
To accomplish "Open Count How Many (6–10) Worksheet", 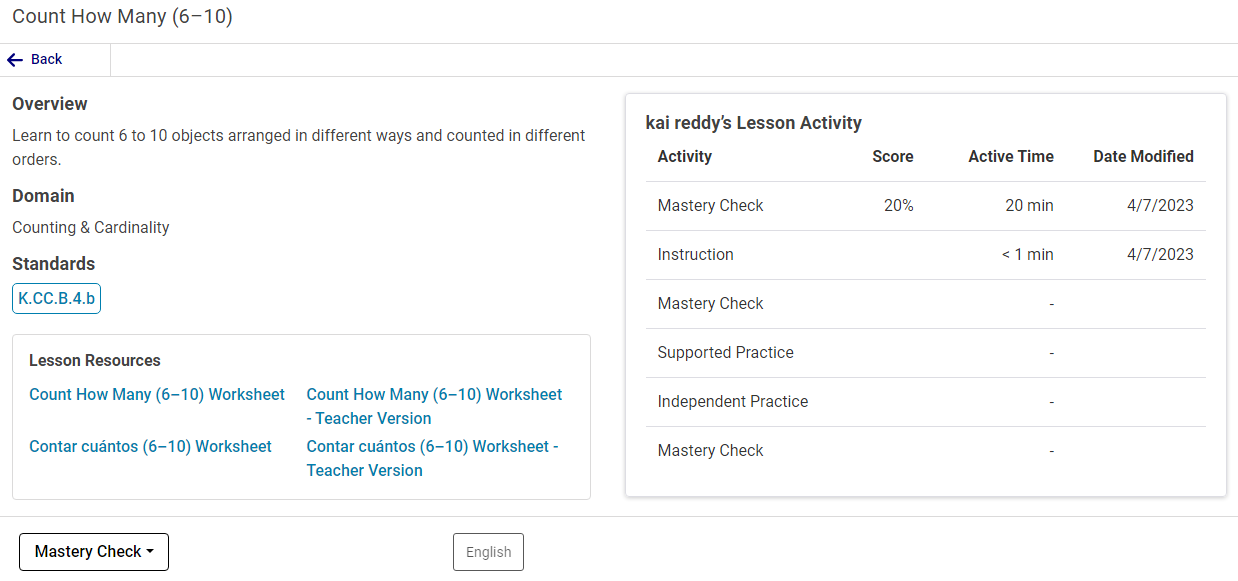I will pyautogui.click(x=157, y=394).
